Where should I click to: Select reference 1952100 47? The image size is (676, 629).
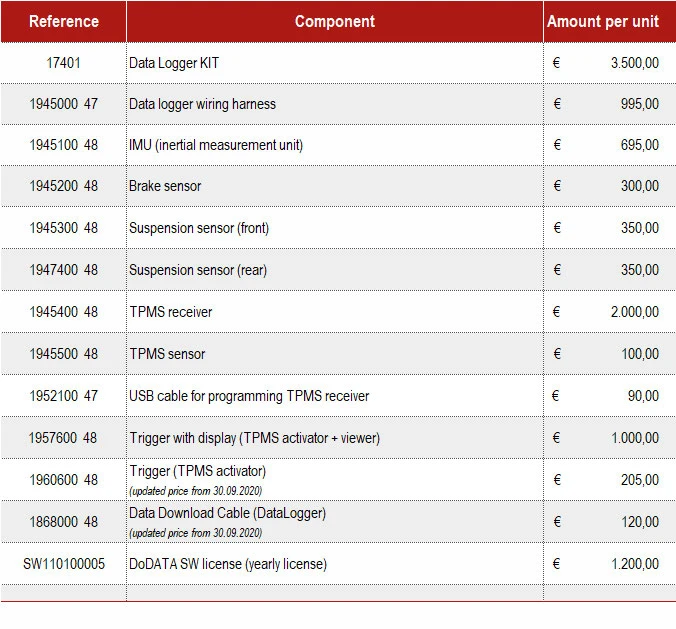click(x=63, y=396)
